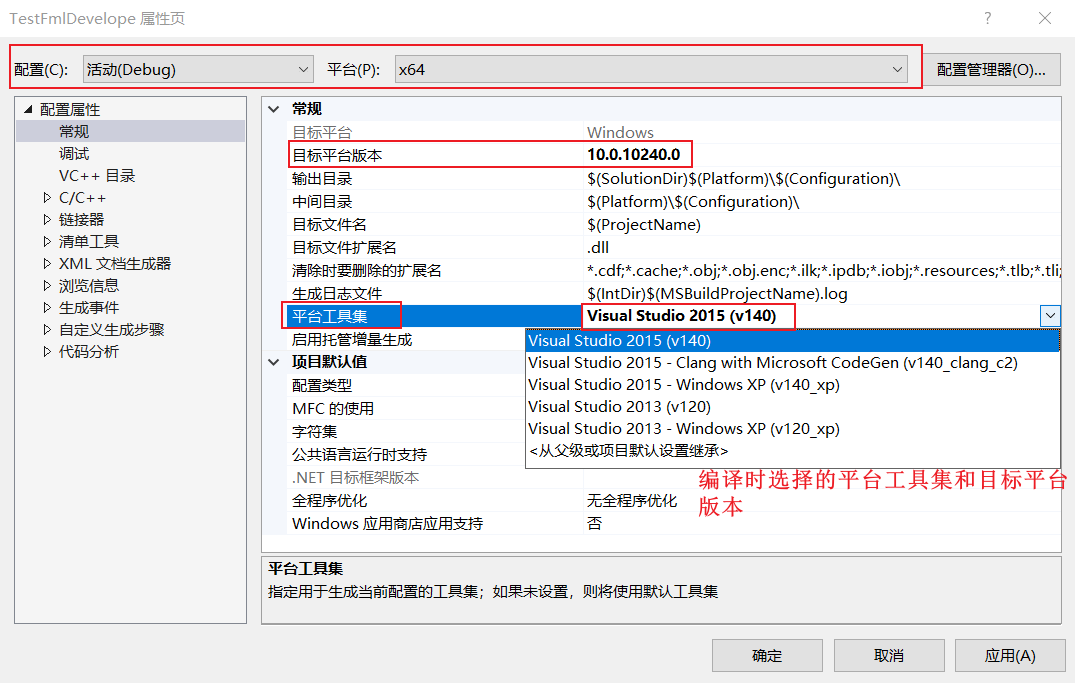1075x683 pixels.
Task: Select the 清除时要删除的扩展名 row
Action: pos(674,271)
